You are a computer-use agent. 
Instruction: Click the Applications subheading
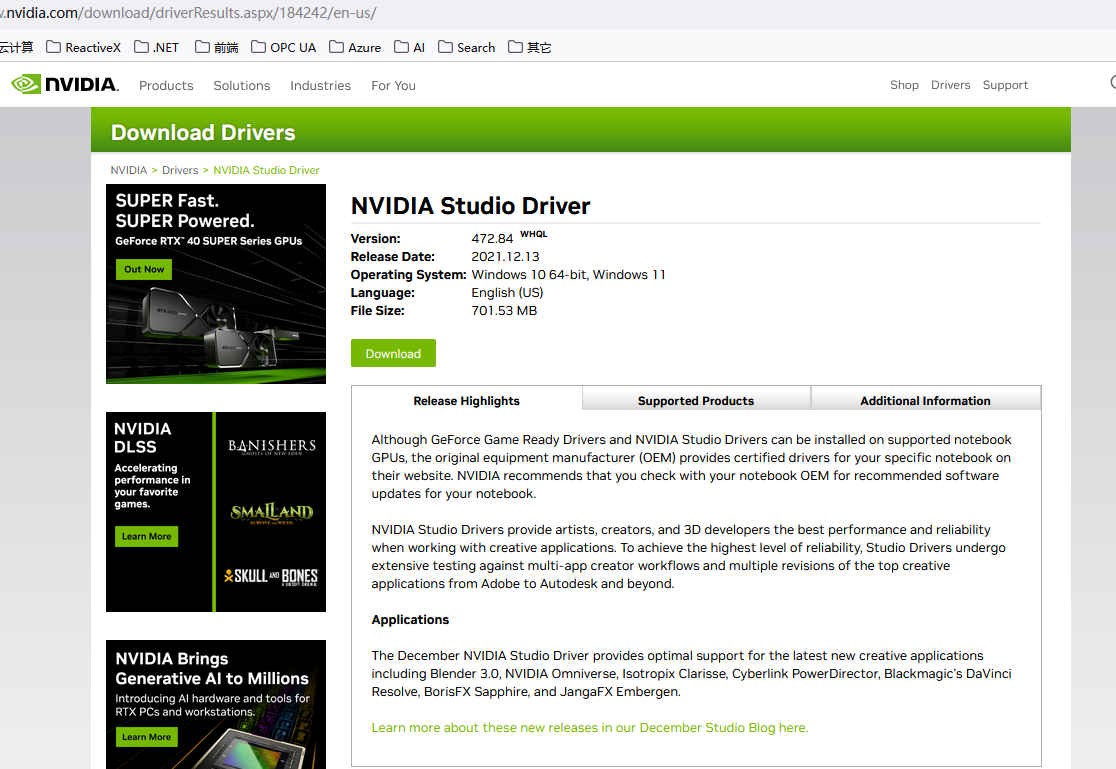coord(410,619)
